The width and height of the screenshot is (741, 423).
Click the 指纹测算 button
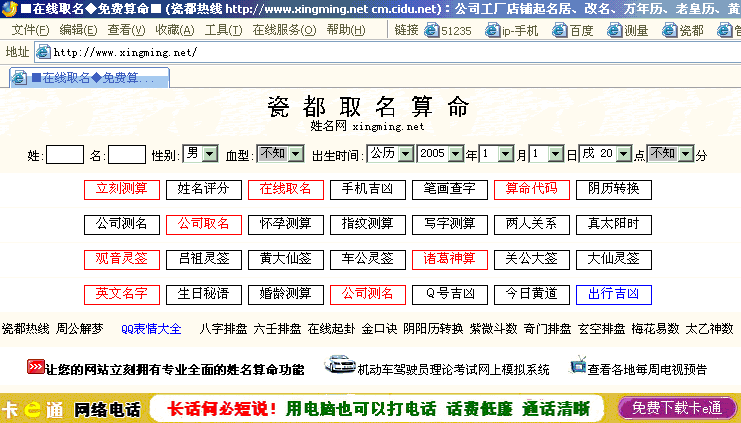pyautogui.click(x=368, y=224)
